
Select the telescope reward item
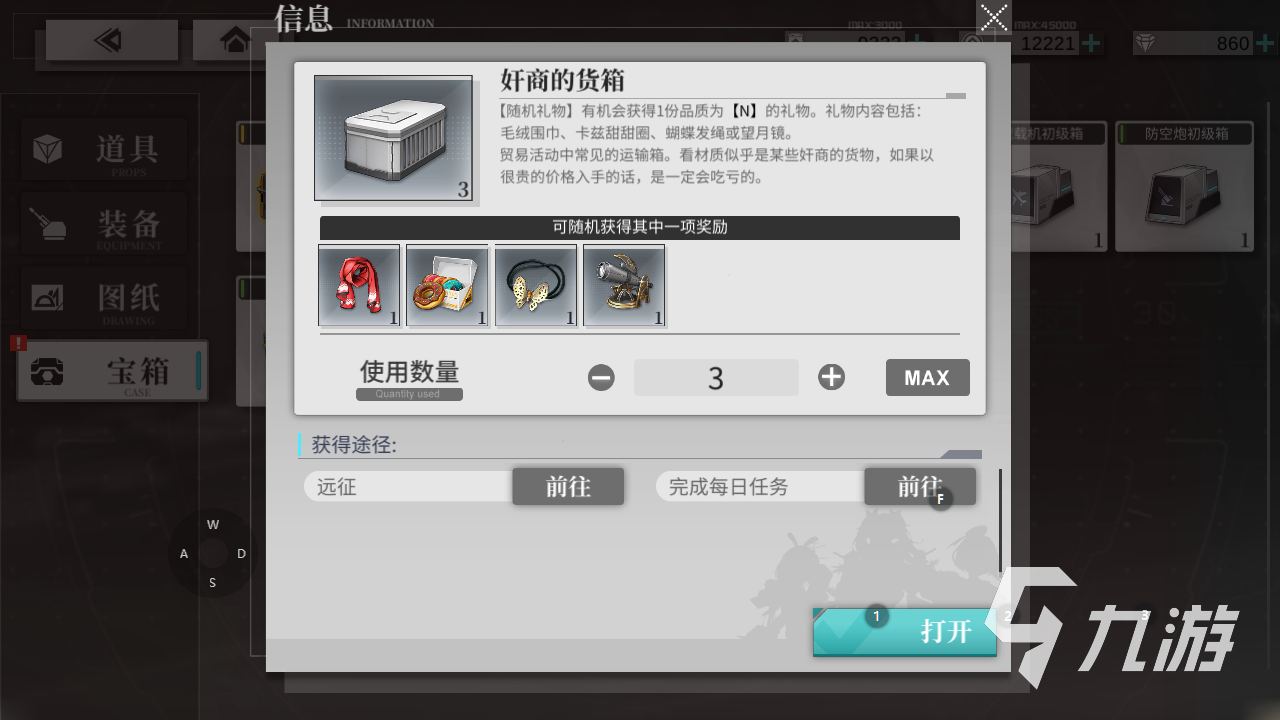623,286
